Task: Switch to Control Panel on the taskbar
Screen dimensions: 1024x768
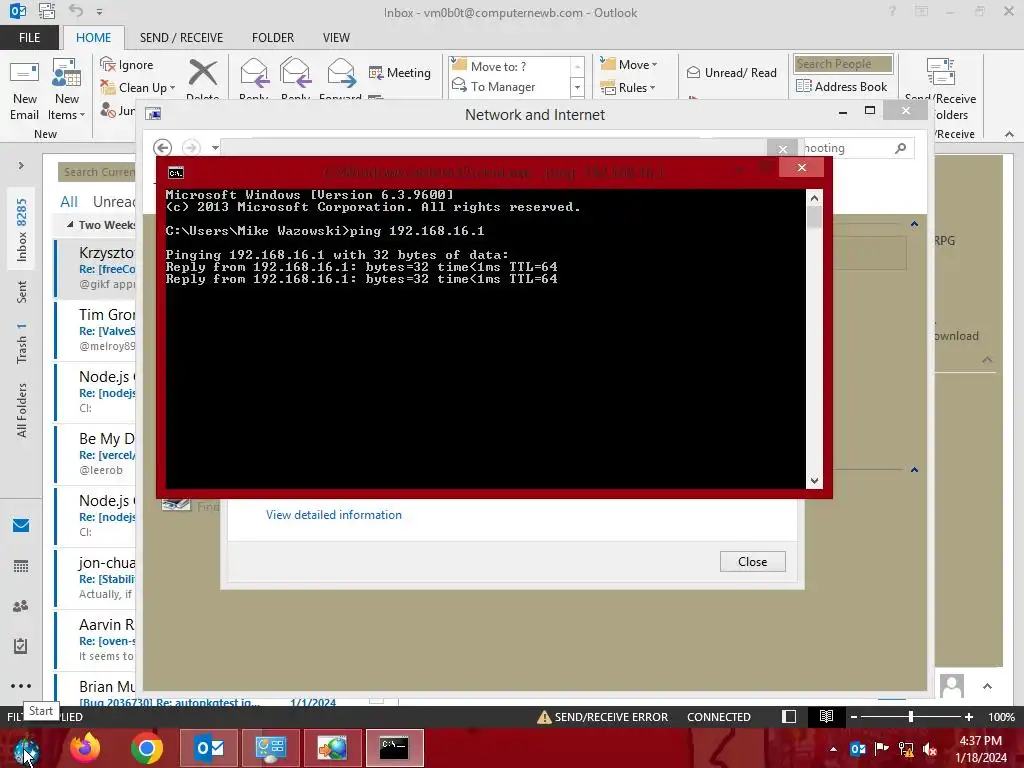Action: pos(270,748)
